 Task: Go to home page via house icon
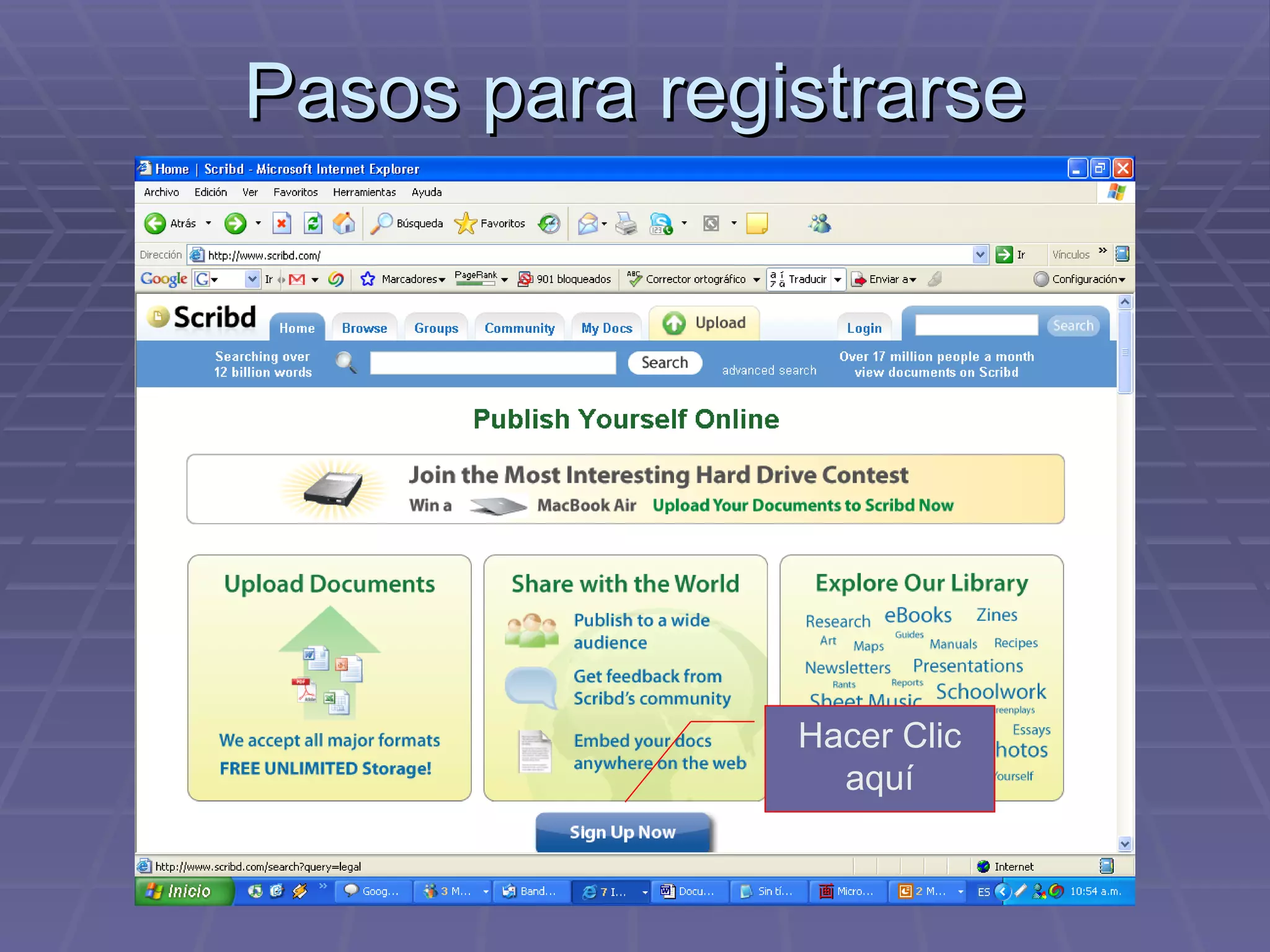[344, 223]
